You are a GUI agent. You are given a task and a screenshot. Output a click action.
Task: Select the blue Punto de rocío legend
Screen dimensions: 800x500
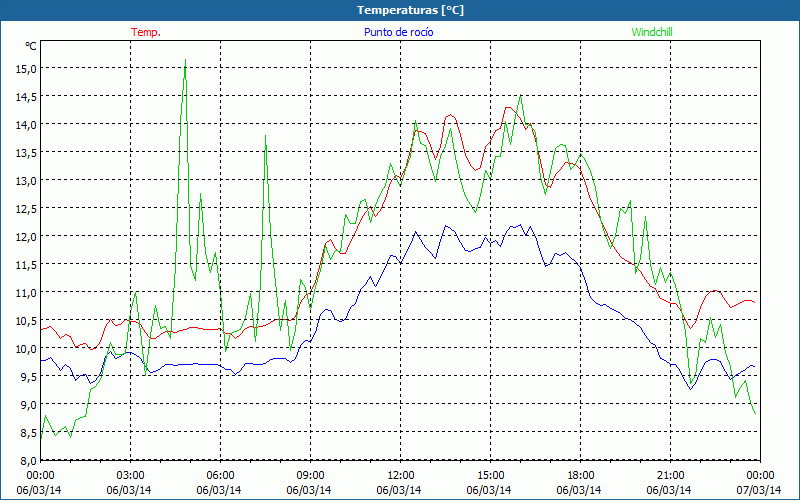point(398,32)
